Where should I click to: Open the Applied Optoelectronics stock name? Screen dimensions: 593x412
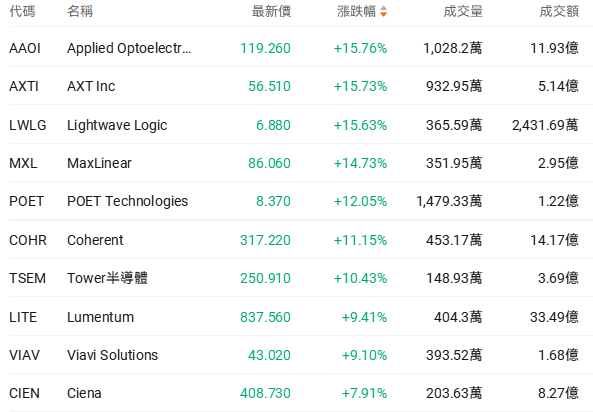pyautogui.click(x=129, y=48)
